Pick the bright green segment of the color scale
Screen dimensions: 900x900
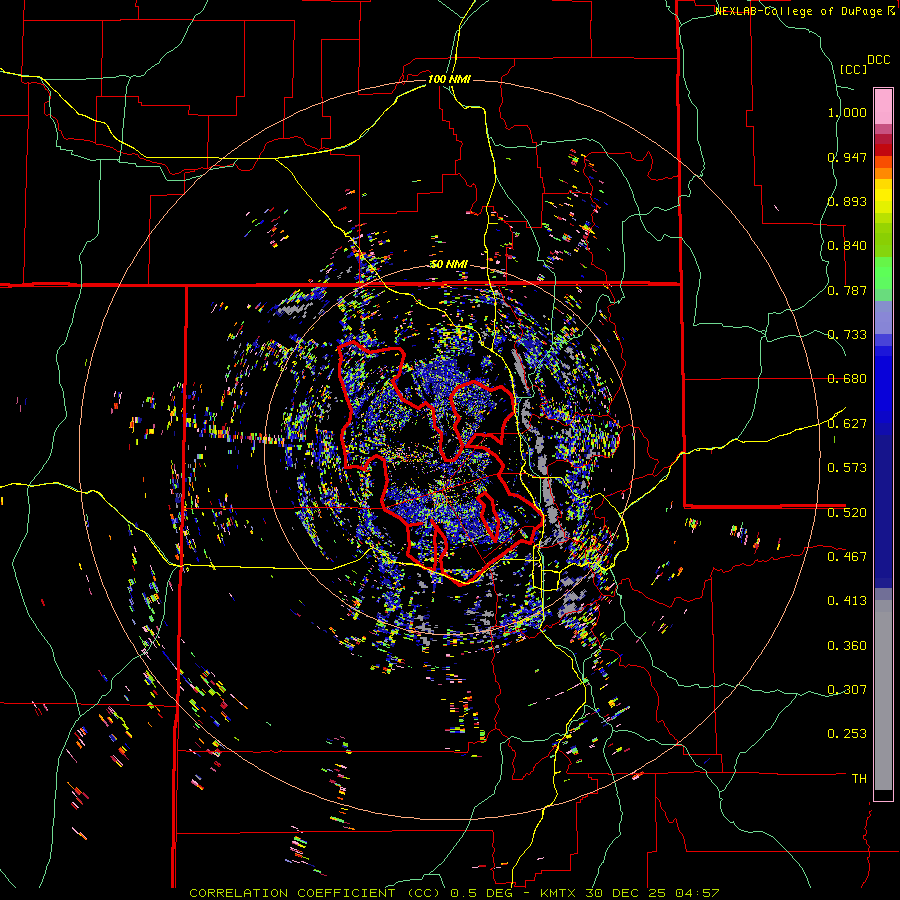(x=883, y=273)
